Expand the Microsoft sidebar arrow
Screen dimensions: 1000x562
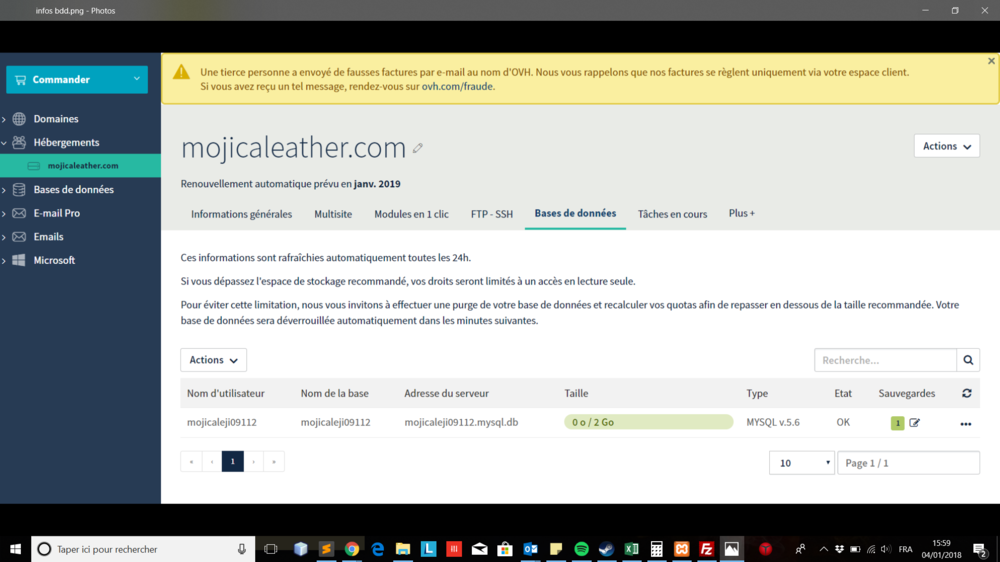[x=4, y=261]
